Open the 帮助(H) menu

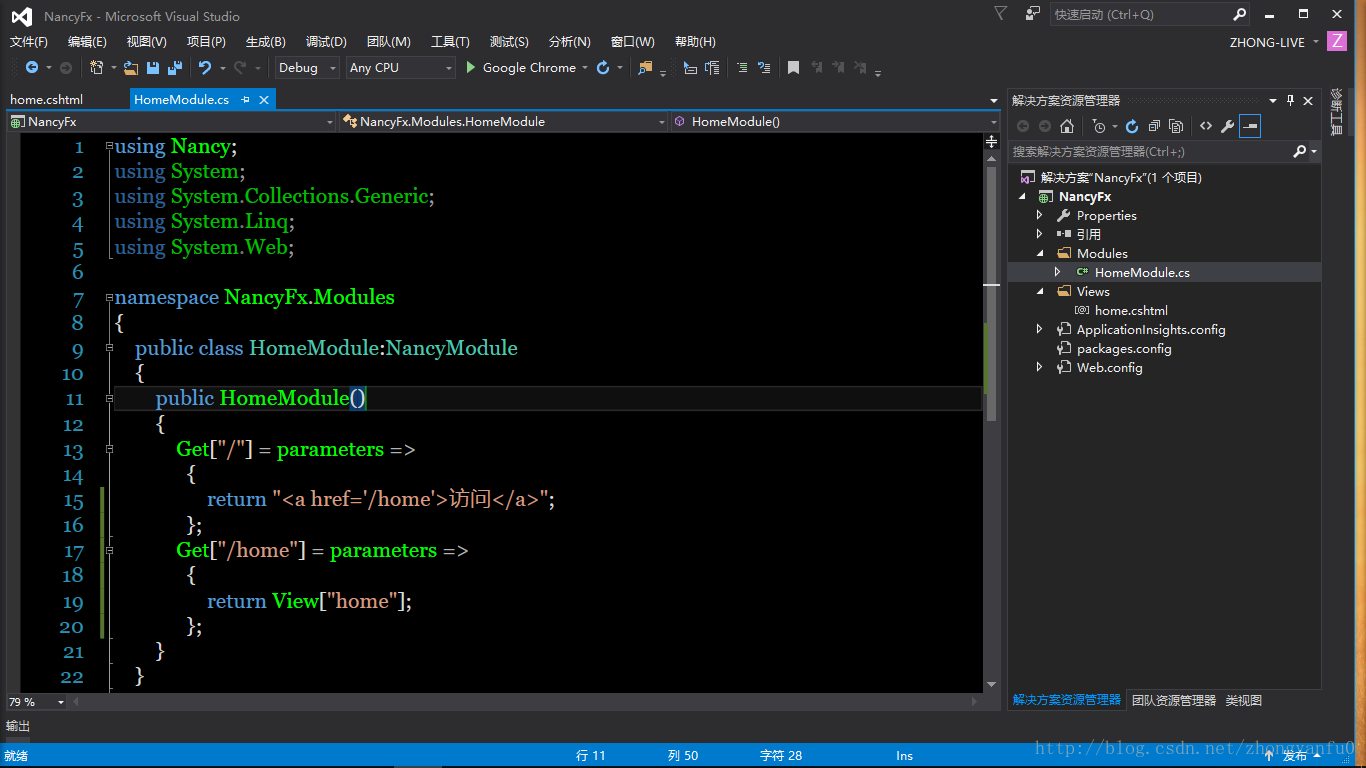point(695,42)
